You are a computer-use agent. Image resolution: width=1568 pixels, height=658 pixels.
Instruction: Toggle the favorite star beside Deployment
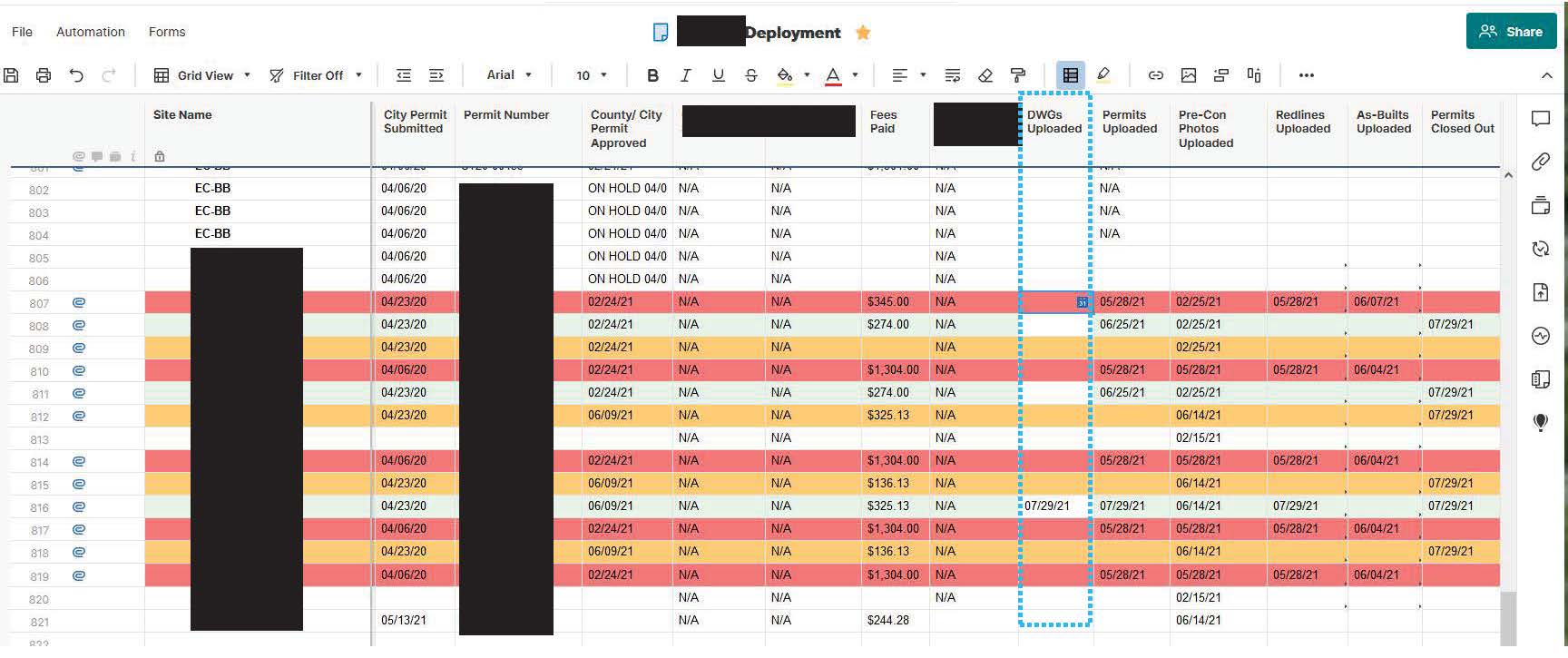(x=863, y=33)
